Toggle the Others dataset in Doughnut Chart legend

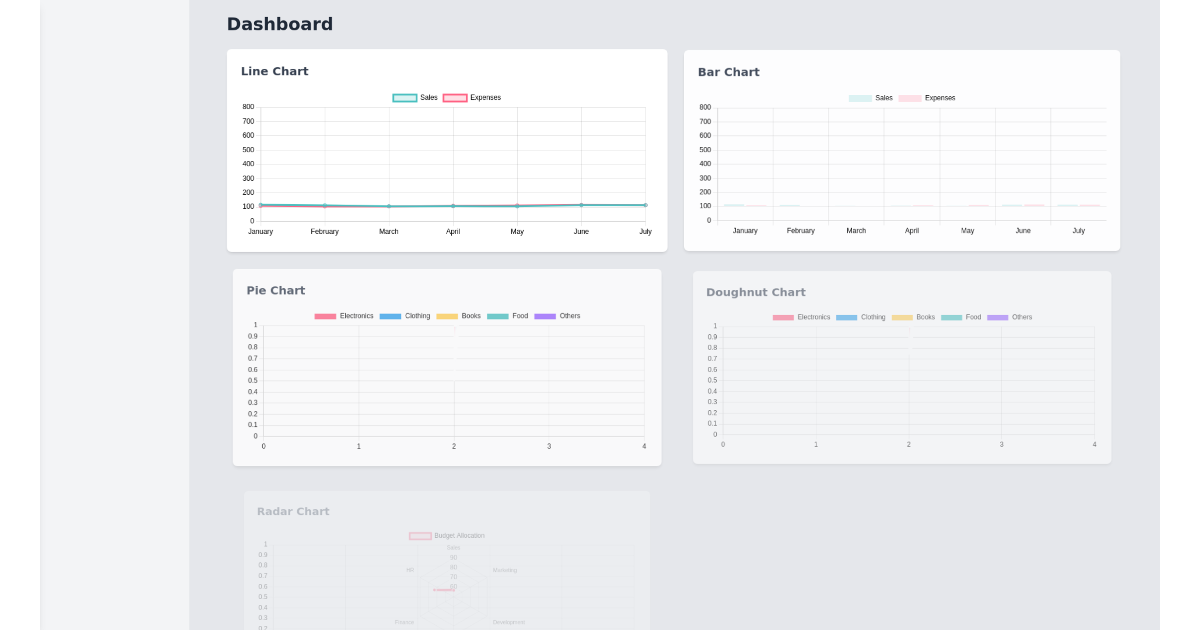[x=996, y=316]
